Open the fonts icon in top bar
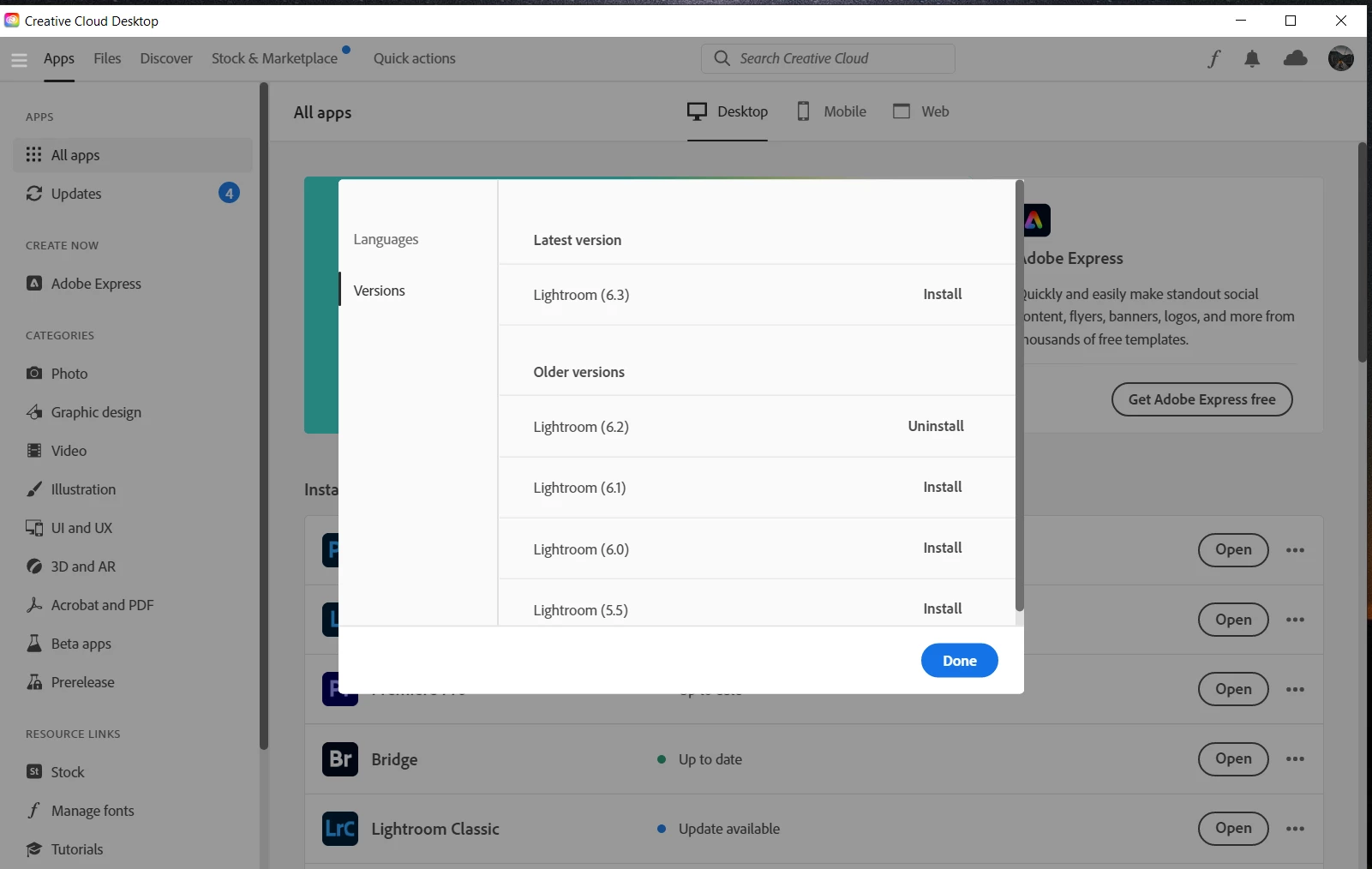 point(1214,58)
